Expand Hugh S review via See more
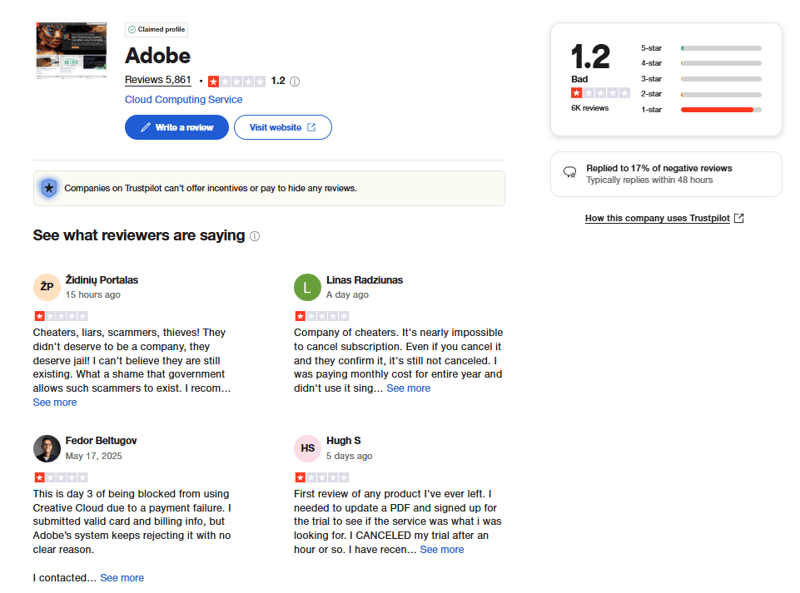The height and width of the screenshot is (593, 800). (x=442, y=549)
